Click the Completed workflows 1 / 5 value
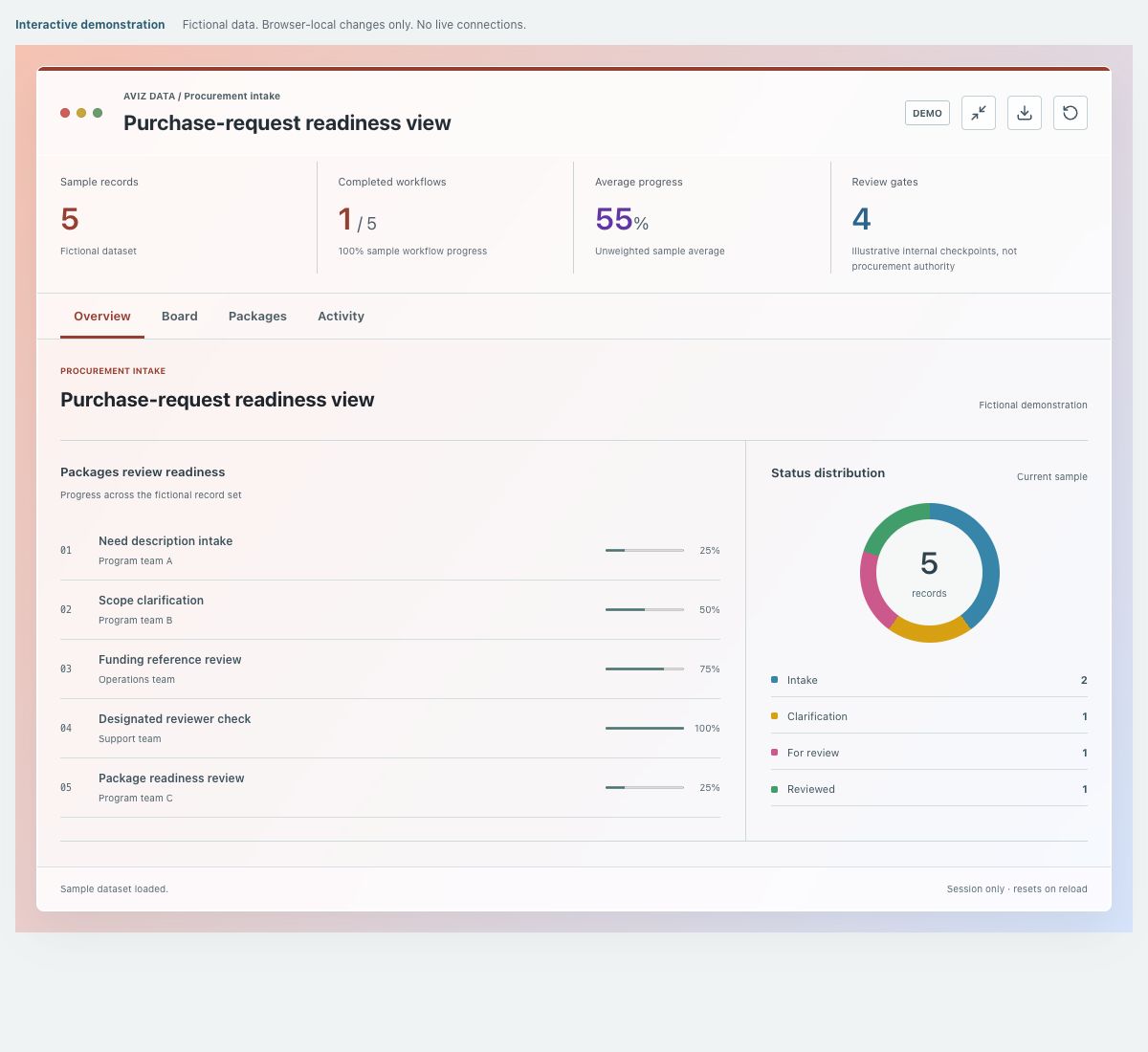1148x1052 pixels. [358, 220]
